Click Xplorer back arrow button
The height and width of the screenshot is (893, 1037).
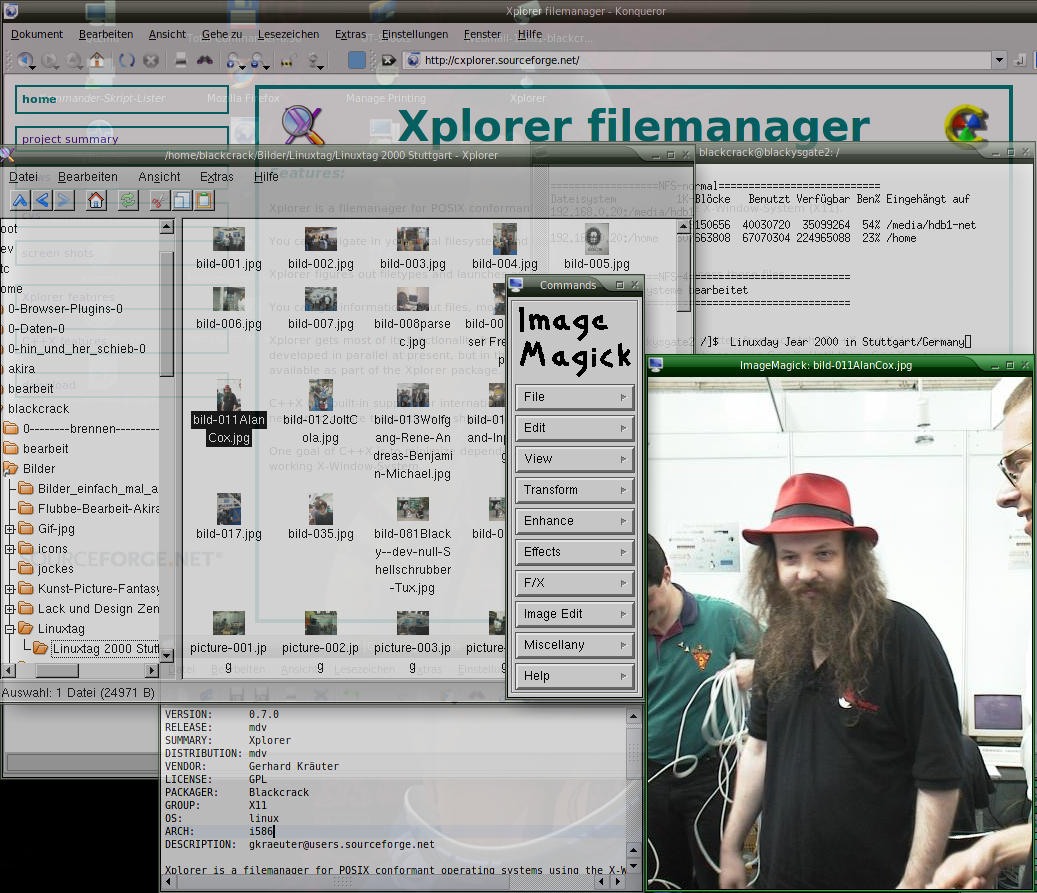[42, 200]
